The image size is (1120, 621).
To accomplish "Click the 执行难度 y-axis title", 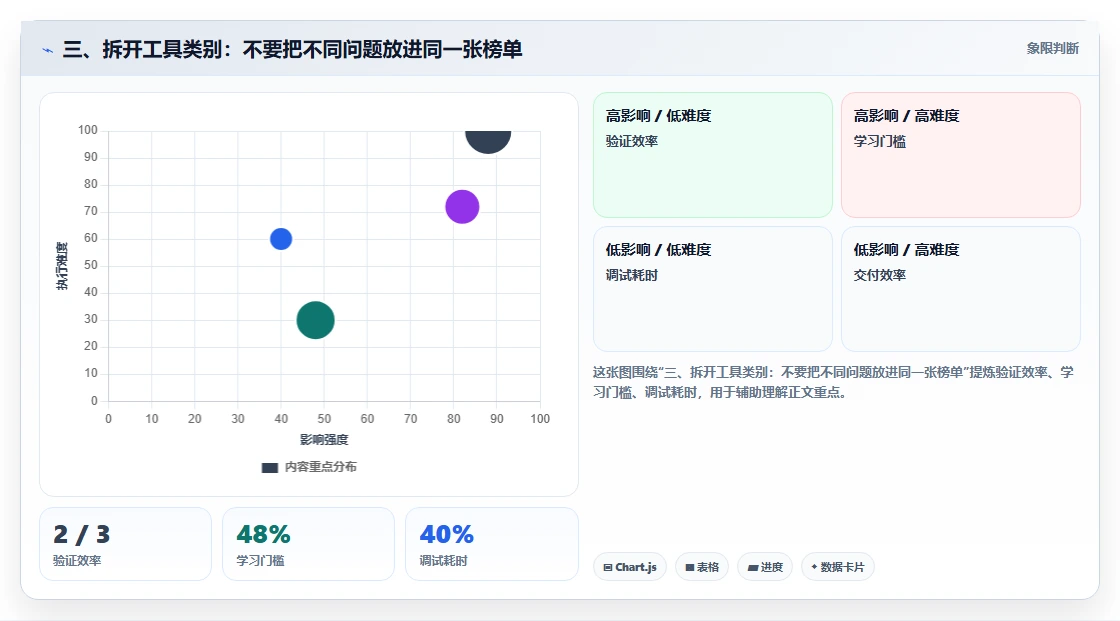I will pyautogui.click(x=62, y=266).
